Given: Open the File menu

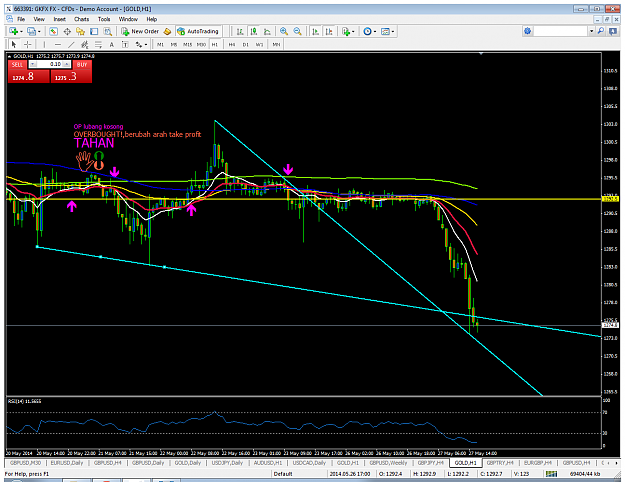Looking at the screenshot, I should click(x=21, y=19).
